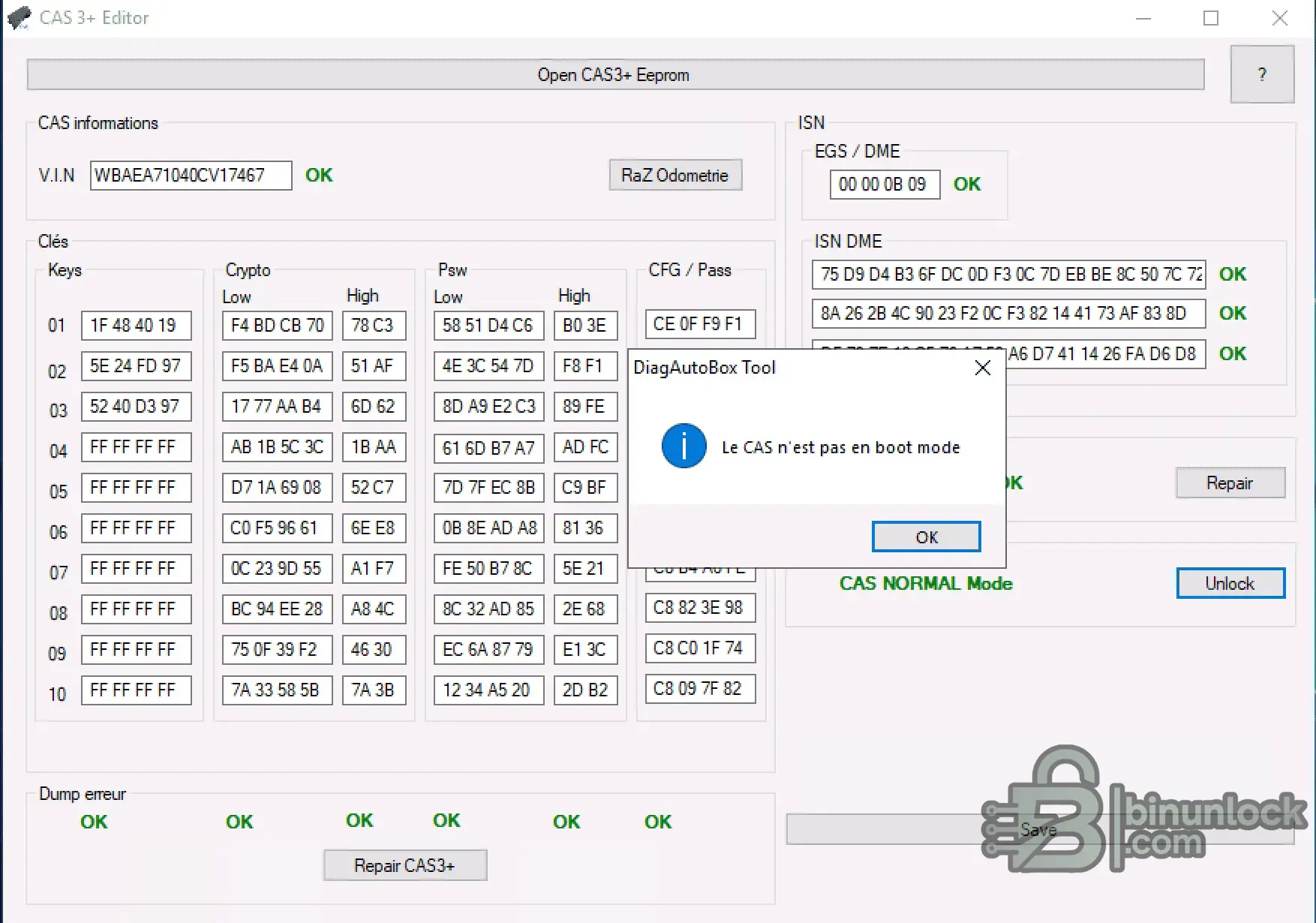This screenshot has height=923, width=1316.
Task: Click Crypto Low field 7A 33 58 5B
Action: pos(277,690)
